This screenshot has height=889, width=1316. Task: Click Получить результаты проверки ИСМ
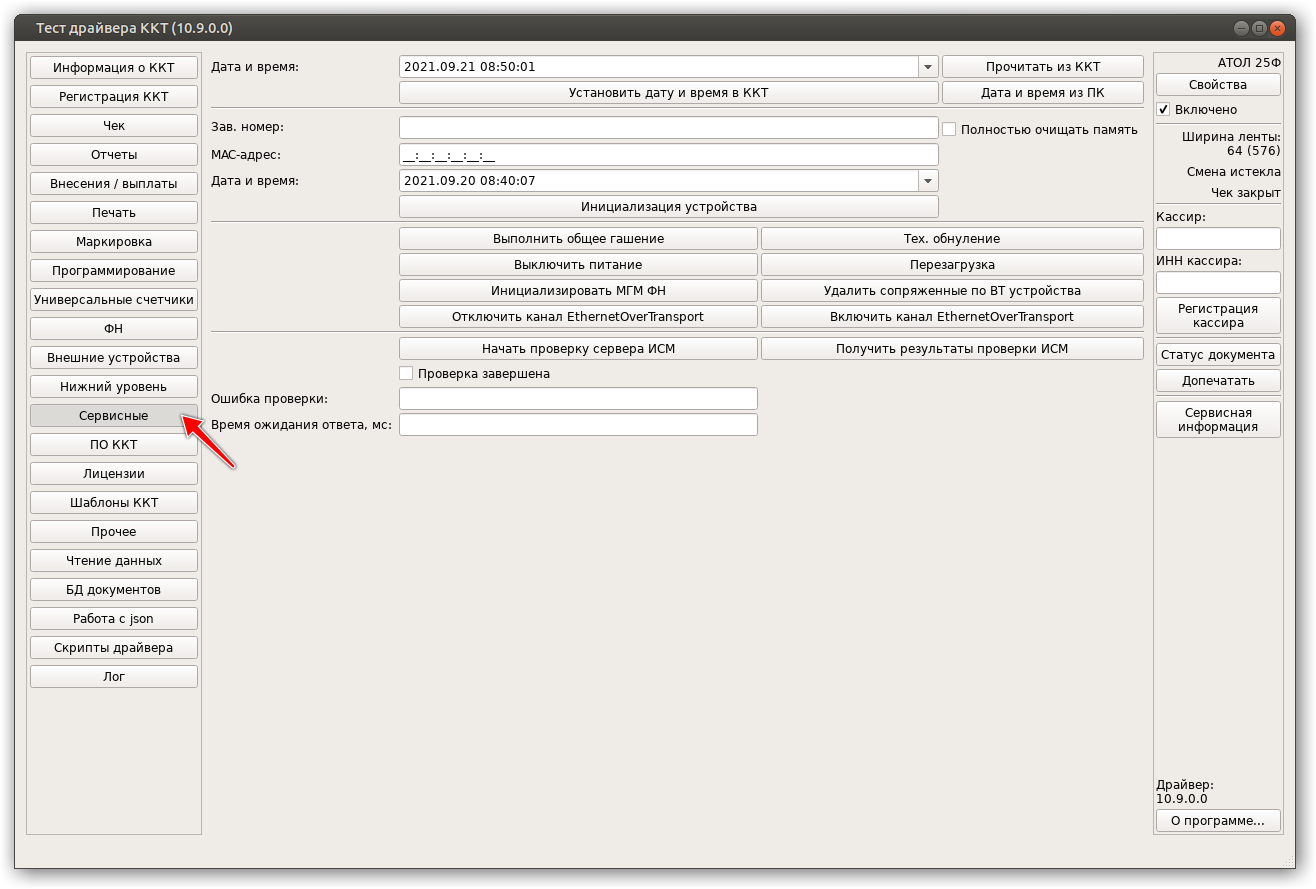(x=952, y=349)
